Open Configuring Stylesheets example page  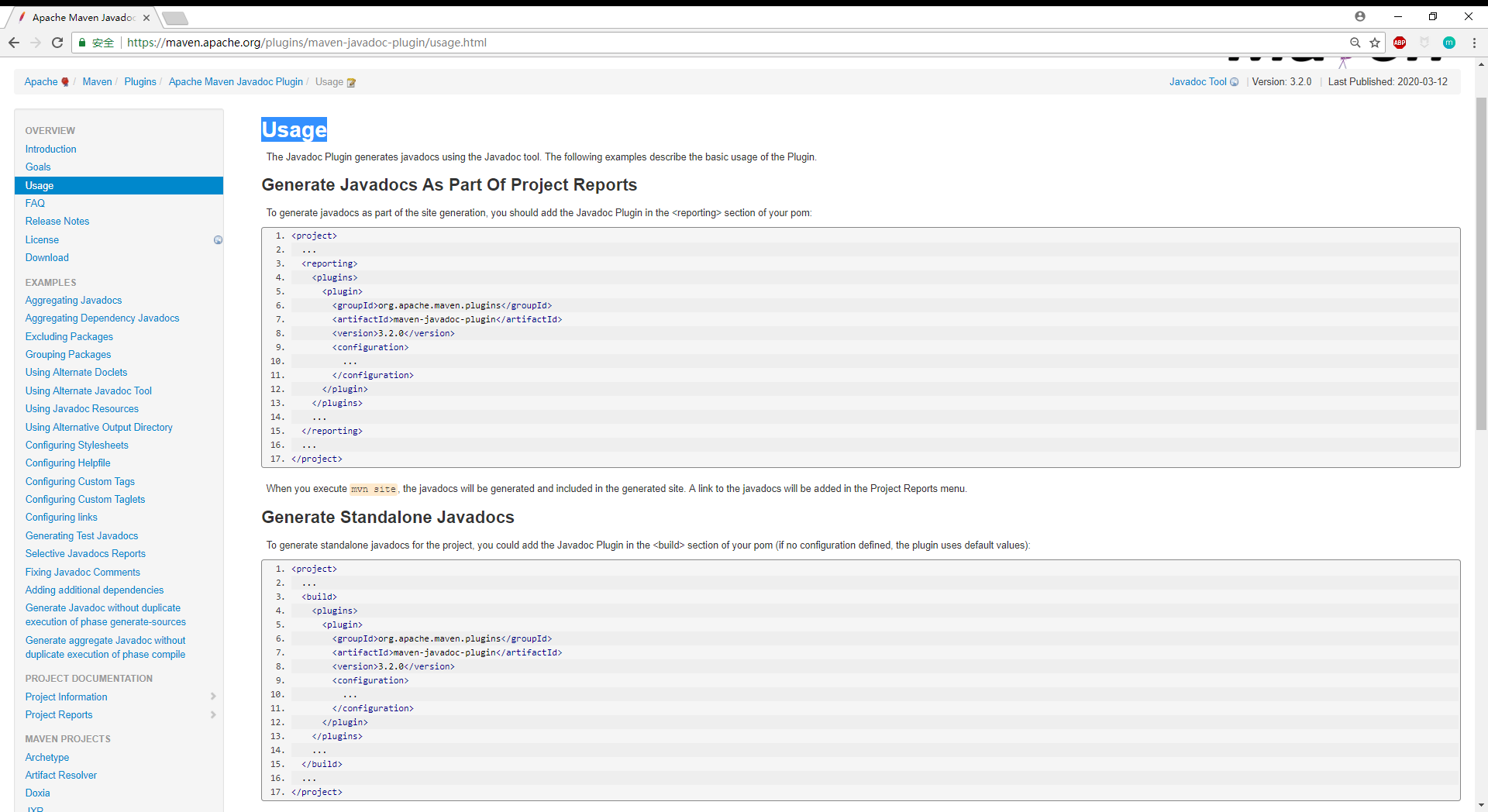[x=77, y=445]
